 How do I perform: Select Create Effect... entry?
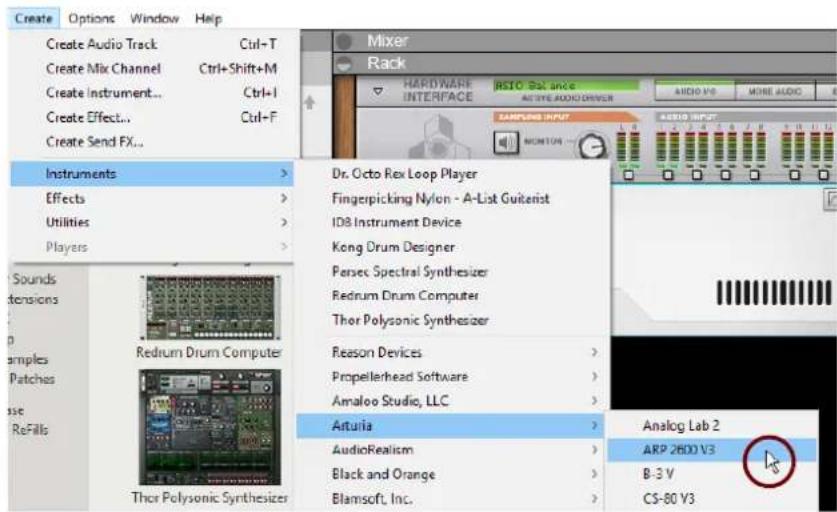click(x=152, y=117)
